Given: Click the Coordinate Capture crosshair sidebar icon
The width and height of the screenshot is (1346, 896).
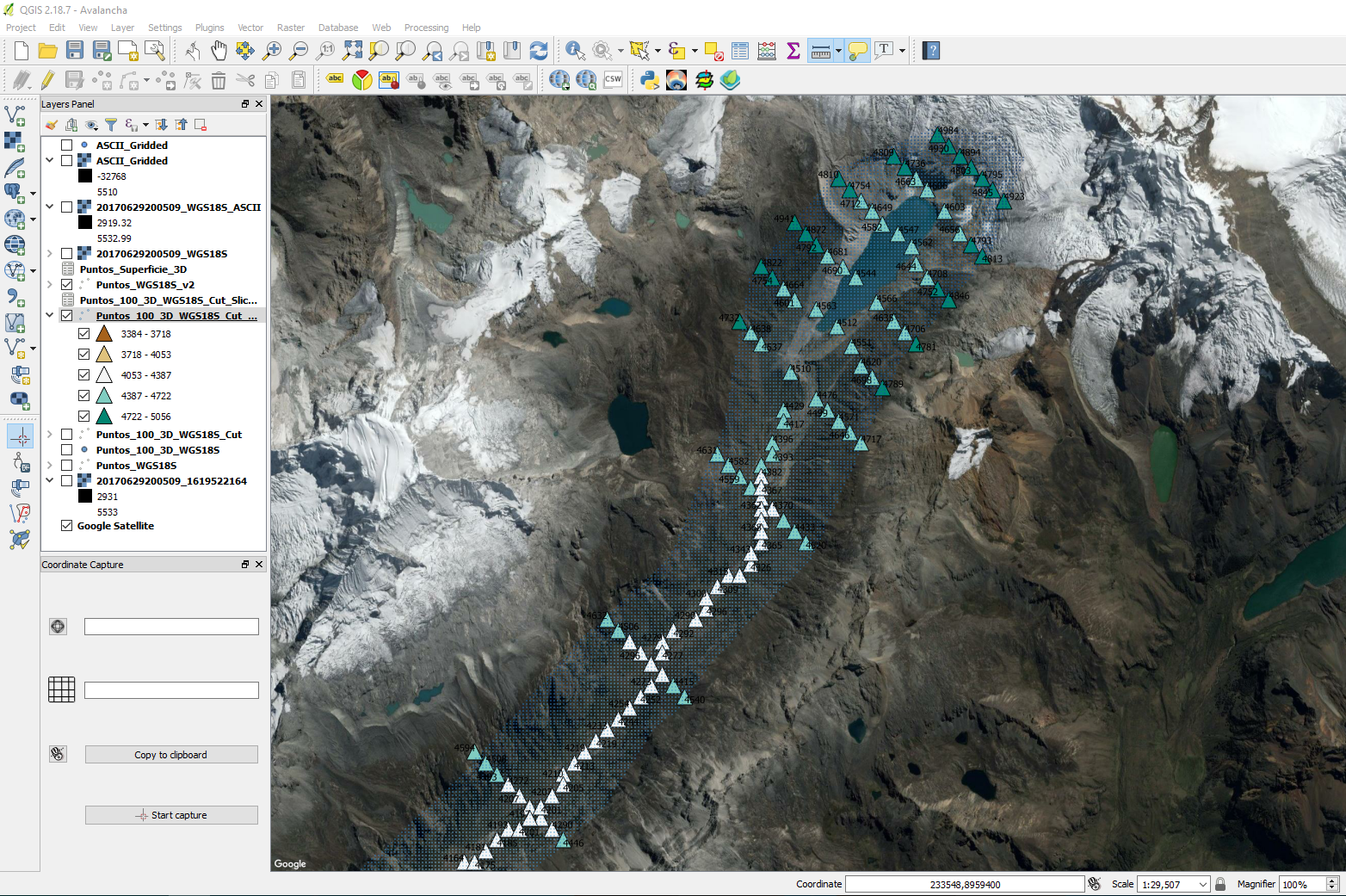Looking at the screenshot, I should pyautogui.click(x=21, y=437).
